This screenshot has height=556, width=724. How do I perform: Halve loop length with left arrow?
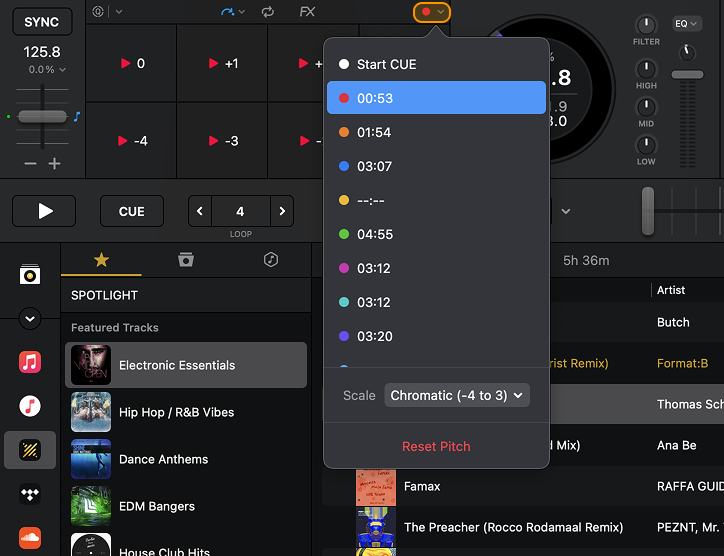200,211
